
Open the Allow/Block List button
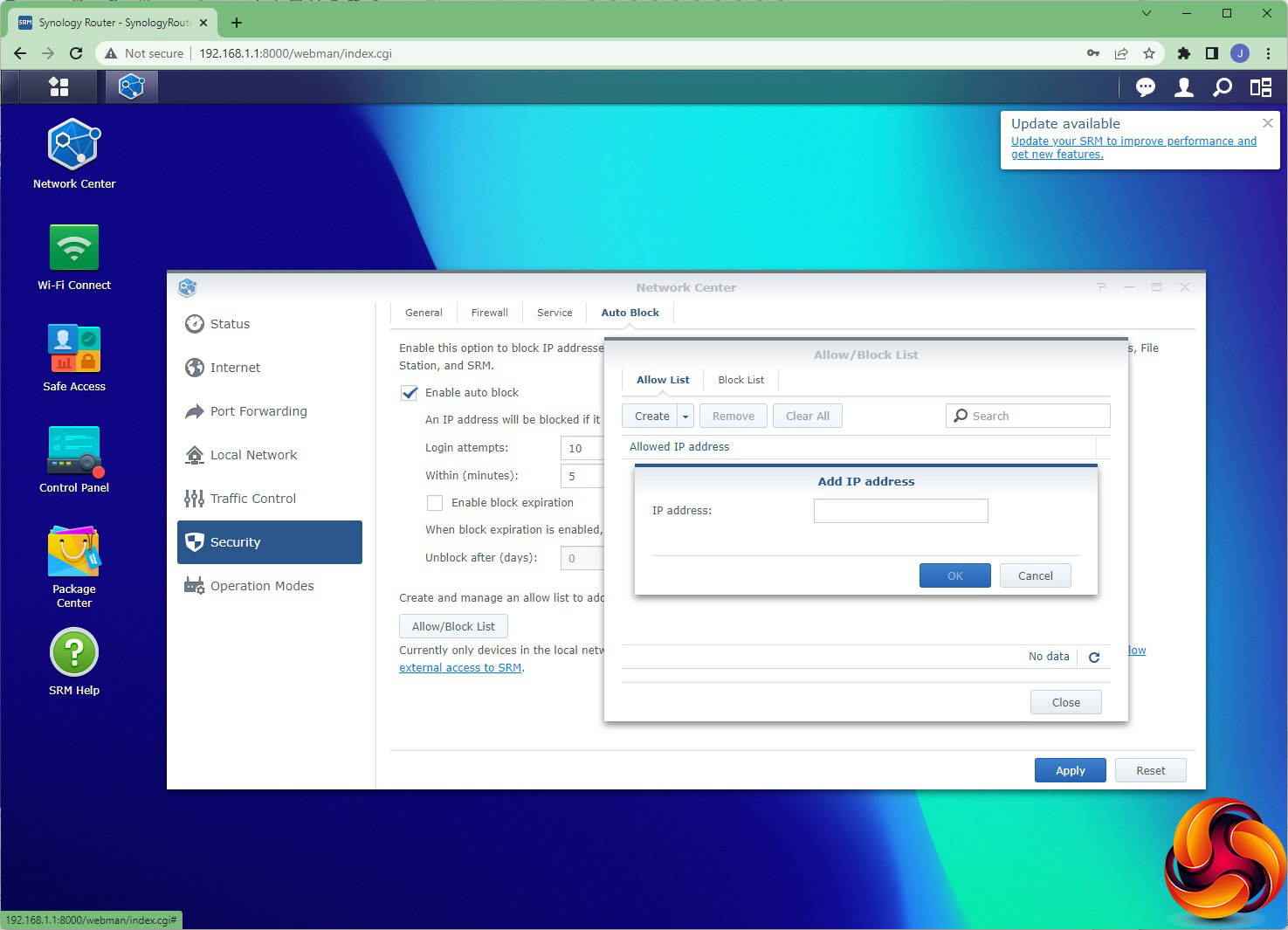coord(453,626)
